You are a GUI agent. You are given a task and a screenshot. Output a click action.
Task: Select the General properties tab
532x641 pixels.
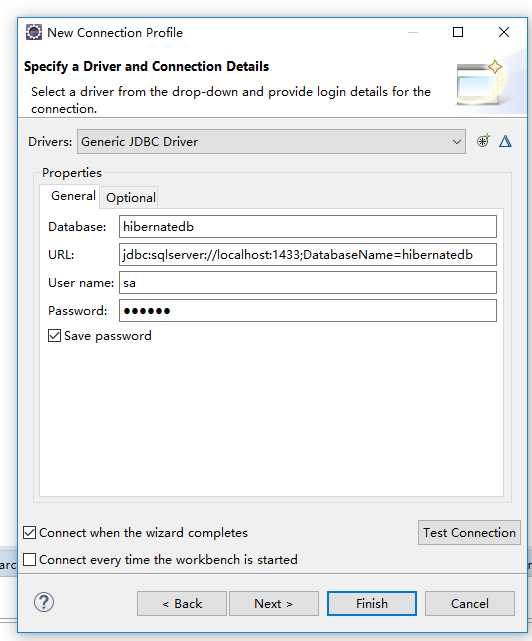[x=73, y=196]
